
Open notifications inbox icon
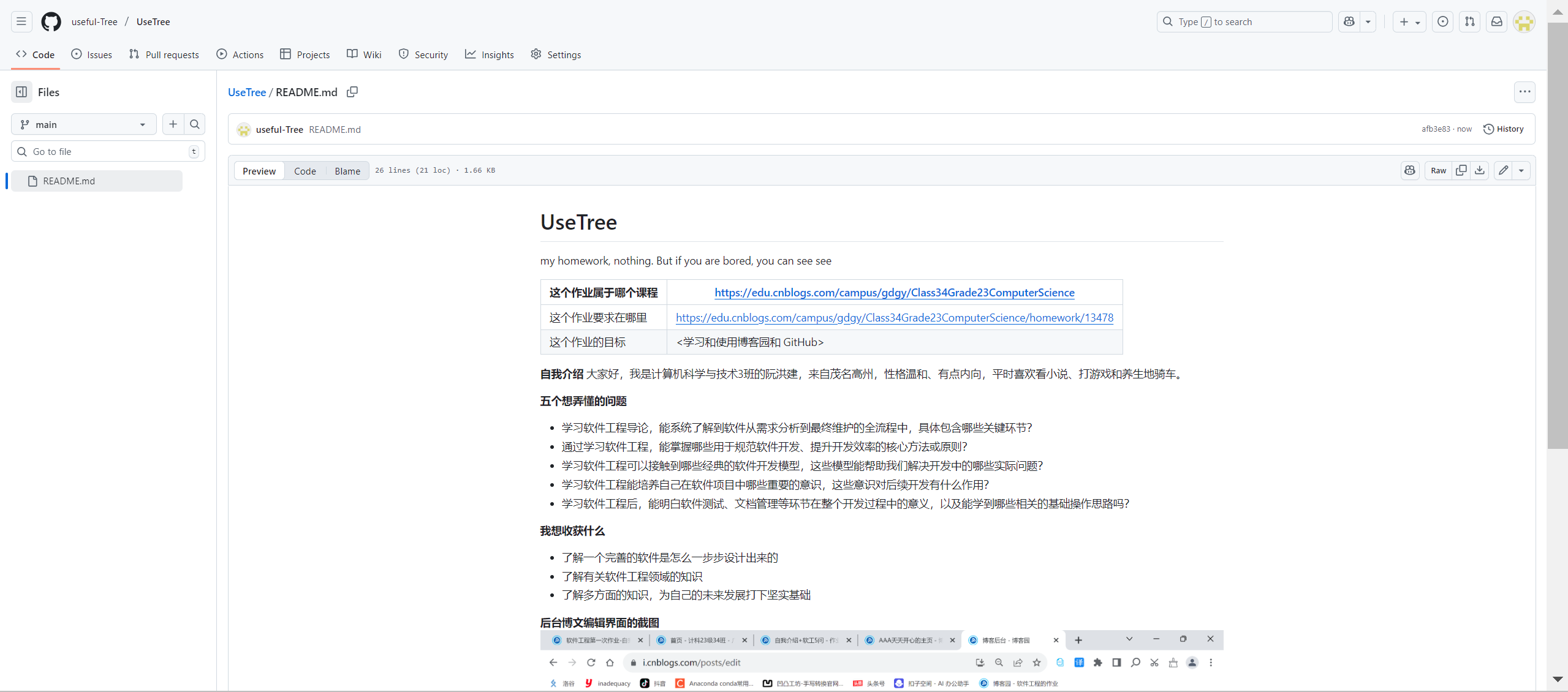point(1497,21)
